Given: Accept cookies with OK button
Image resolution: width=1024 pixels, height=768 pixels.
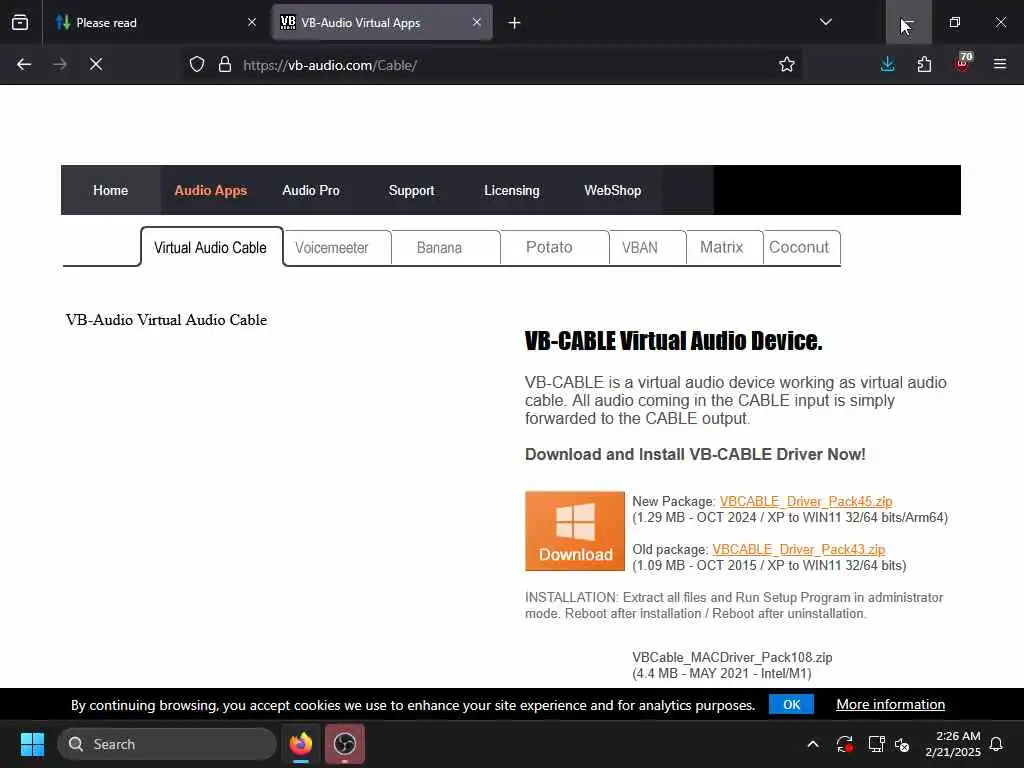Looking at the screenshot, I should [x=792, y=705].
